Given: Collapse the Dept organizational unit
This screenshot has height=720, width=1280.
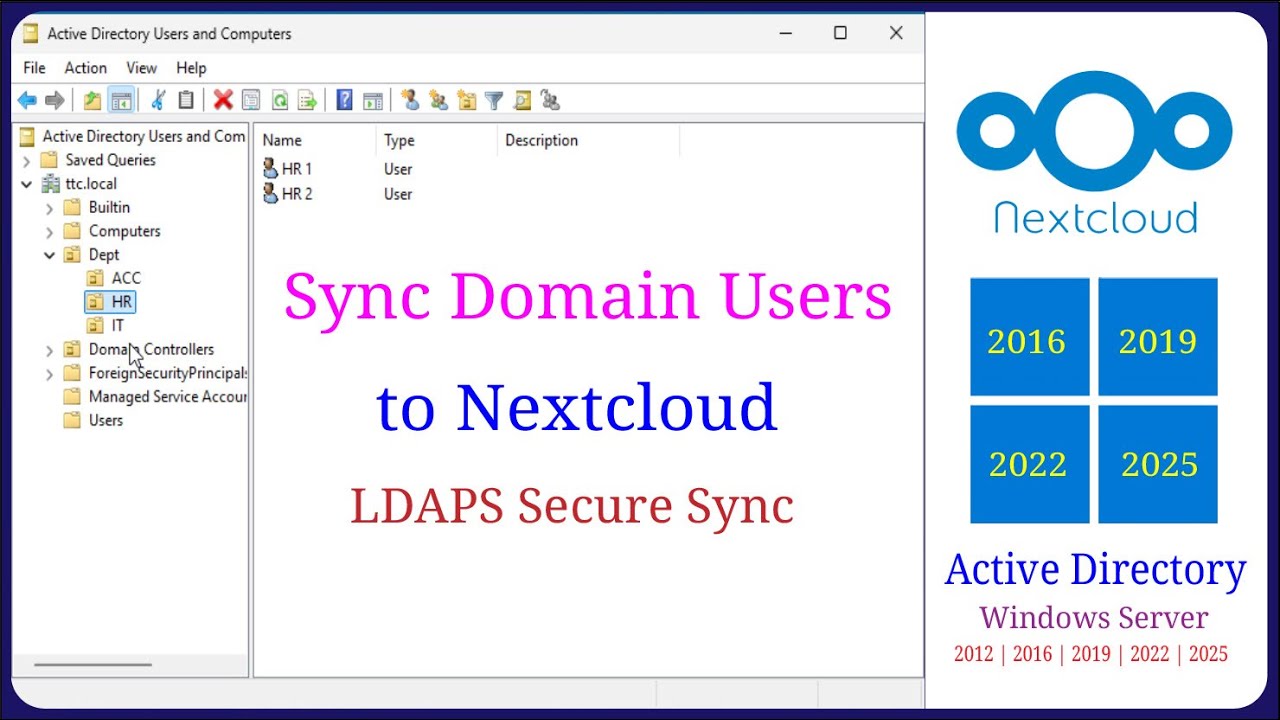Looking at the screenshot, I should coord(50,255).
